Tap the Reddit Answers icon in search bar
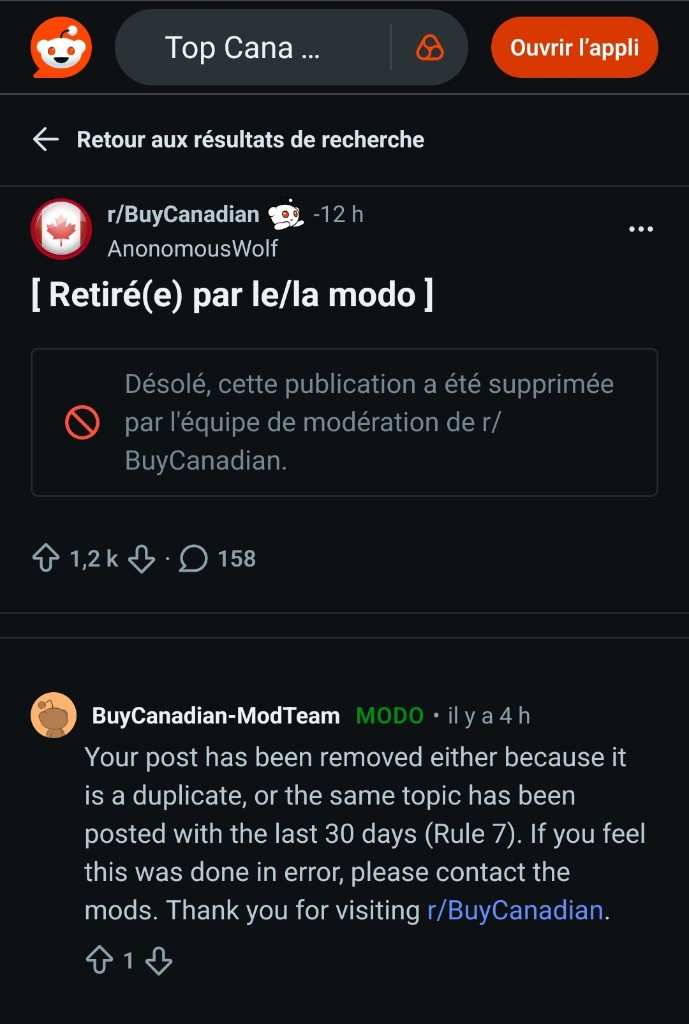Image resolution: width=689 pixels, height=1024 pixels. click(429, 48)
